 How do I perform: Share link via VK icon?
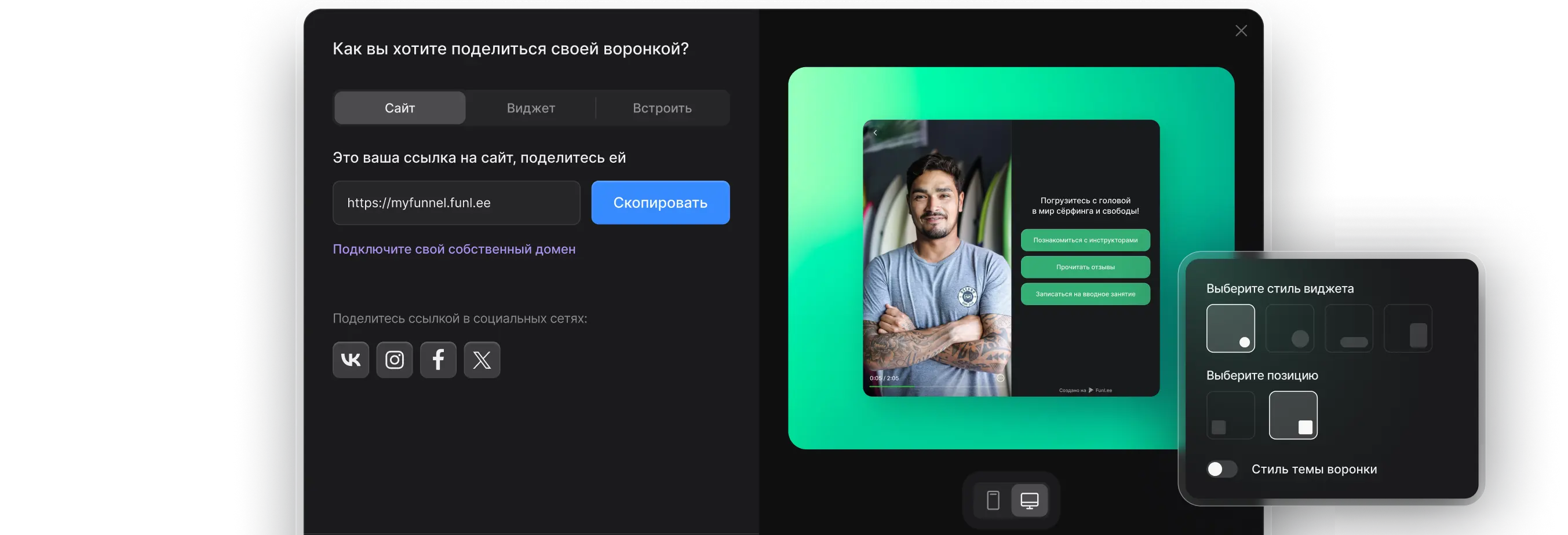[351, 360]
